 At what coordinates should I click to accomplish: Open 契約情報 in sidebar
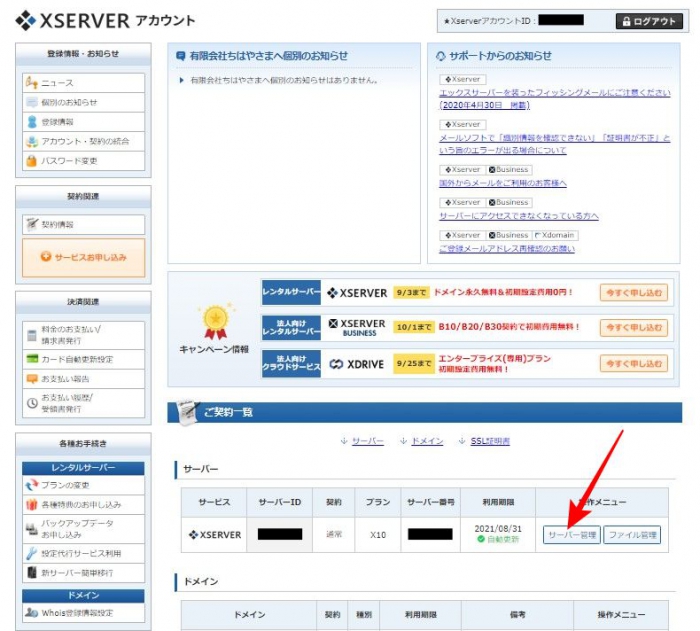[83, 224]
